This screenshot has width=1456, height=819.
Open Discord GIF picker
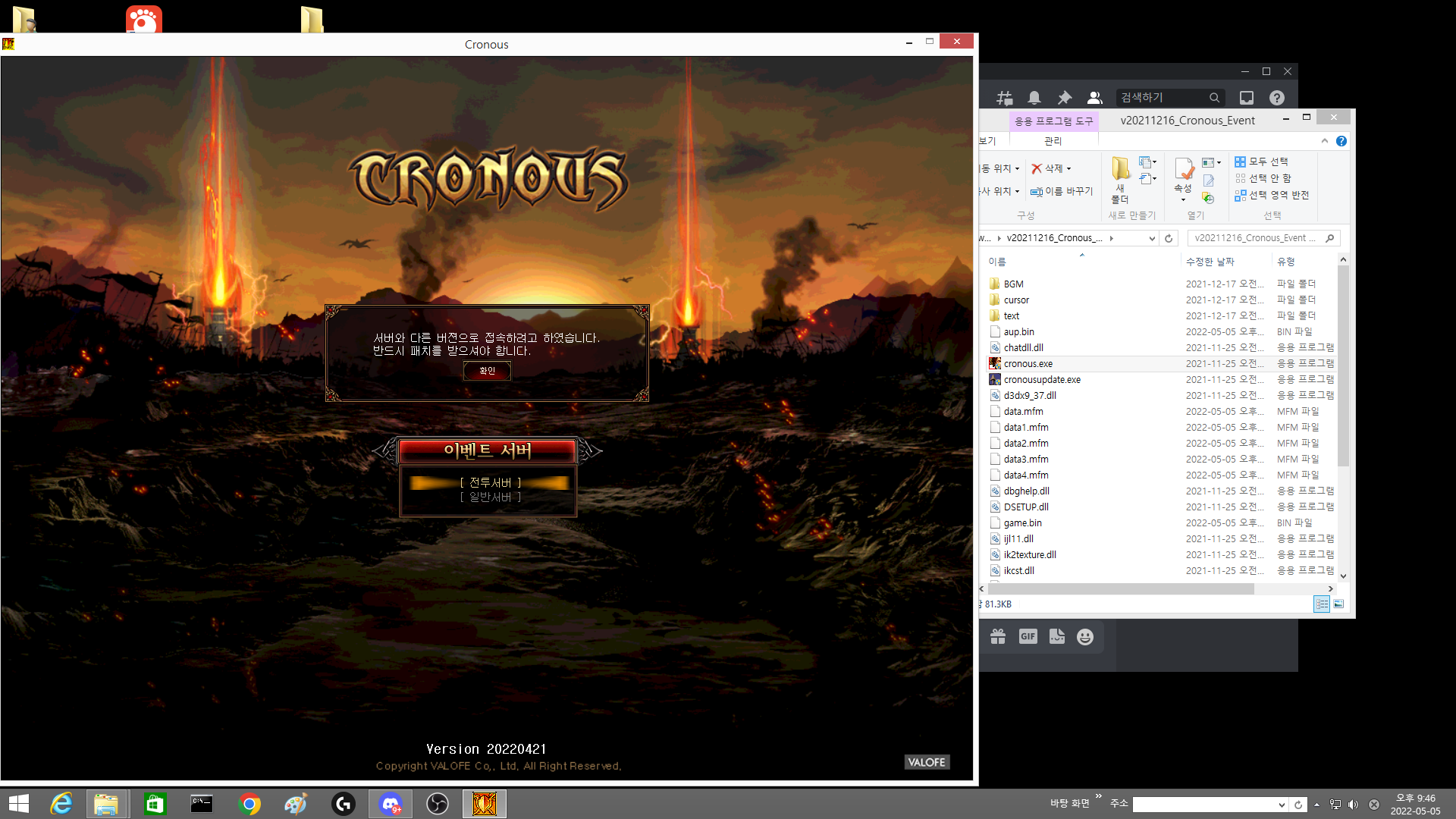[1028, 636]
